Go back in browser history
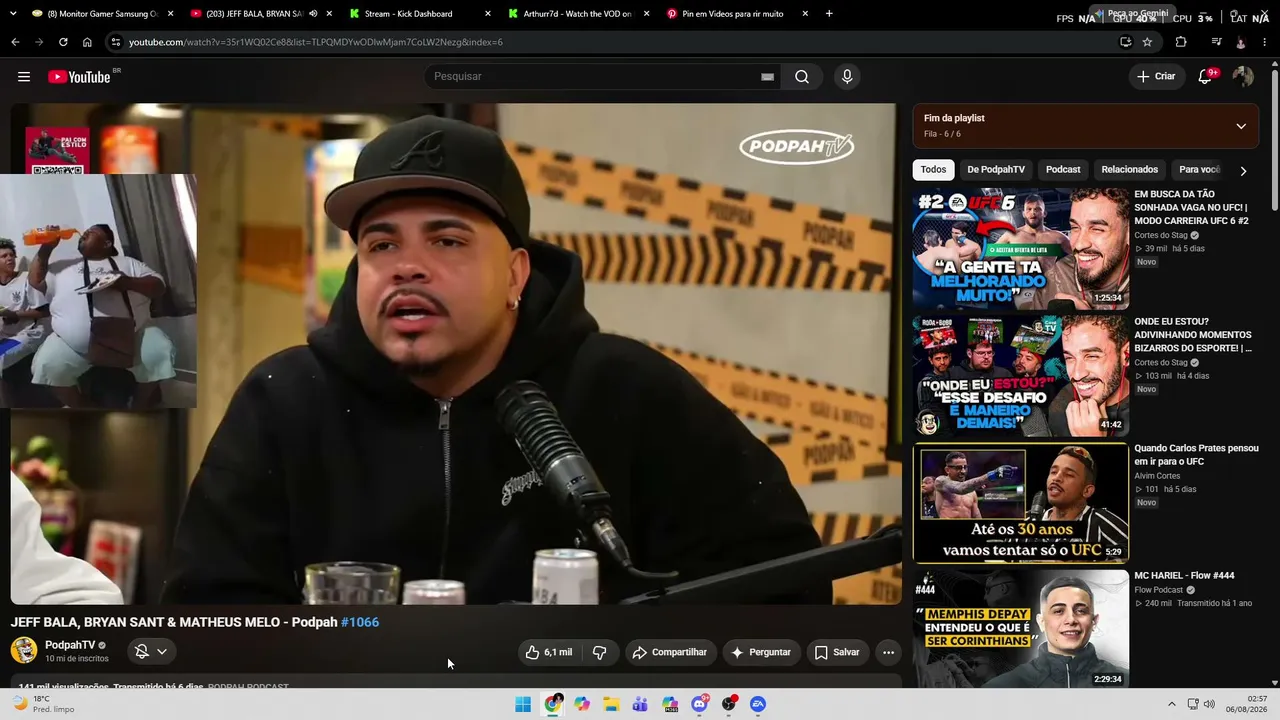Screen dimensions: 1280x720 click(x=15, y=42)
